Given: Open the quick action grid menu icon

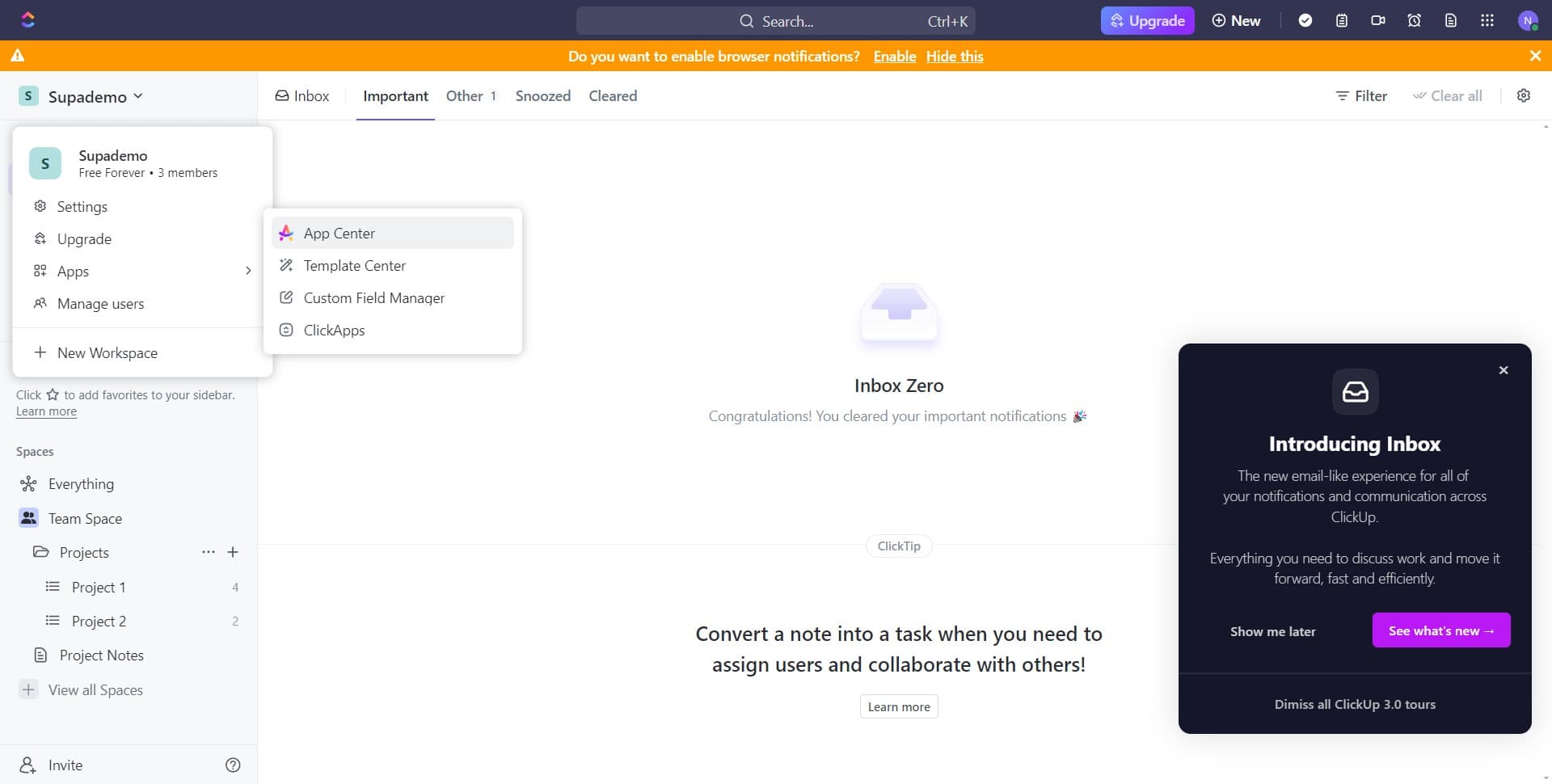Looking at the screenshot, I should coord(1487,20).
